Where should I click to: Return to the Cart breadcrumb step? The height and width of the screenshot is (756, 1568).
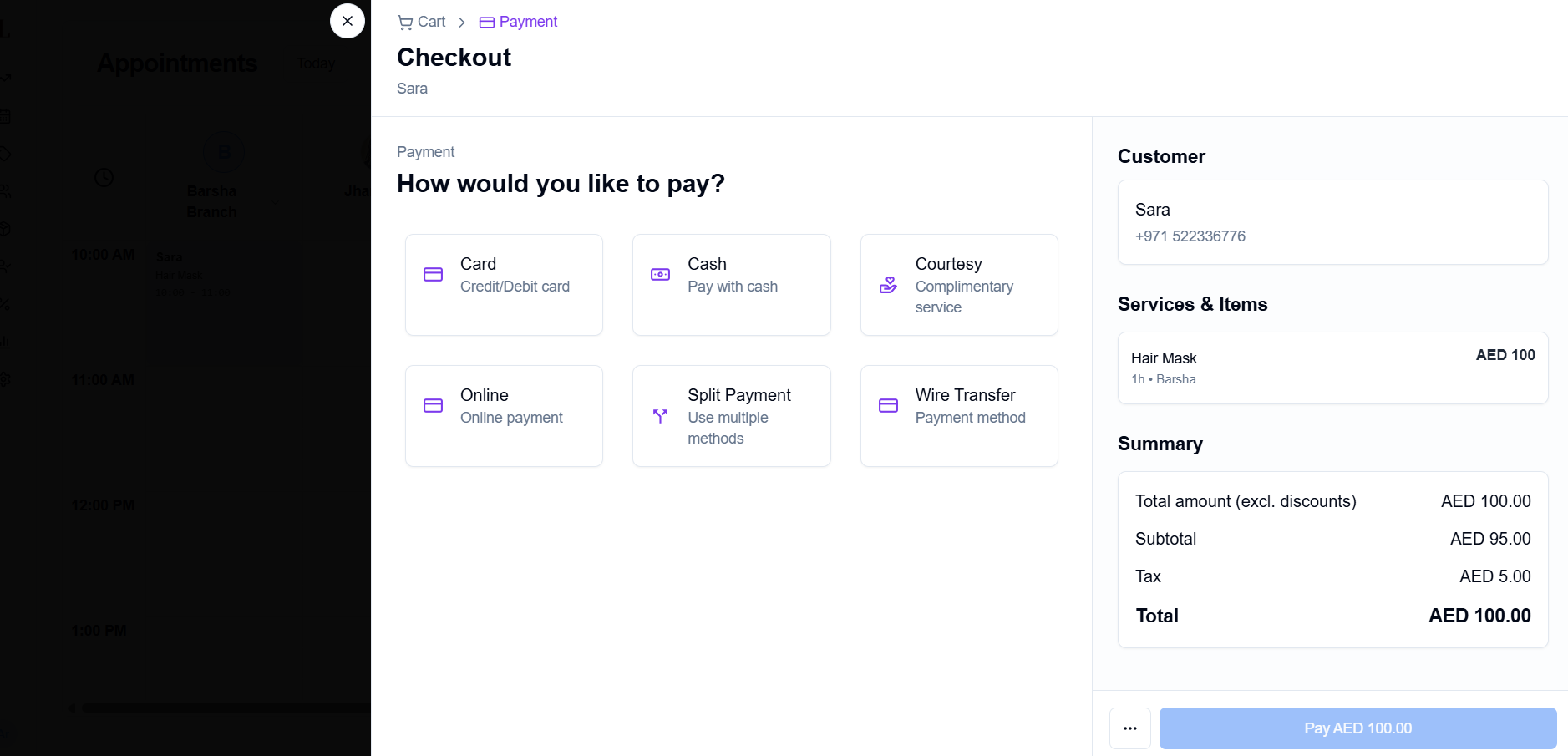pos(431,22)
